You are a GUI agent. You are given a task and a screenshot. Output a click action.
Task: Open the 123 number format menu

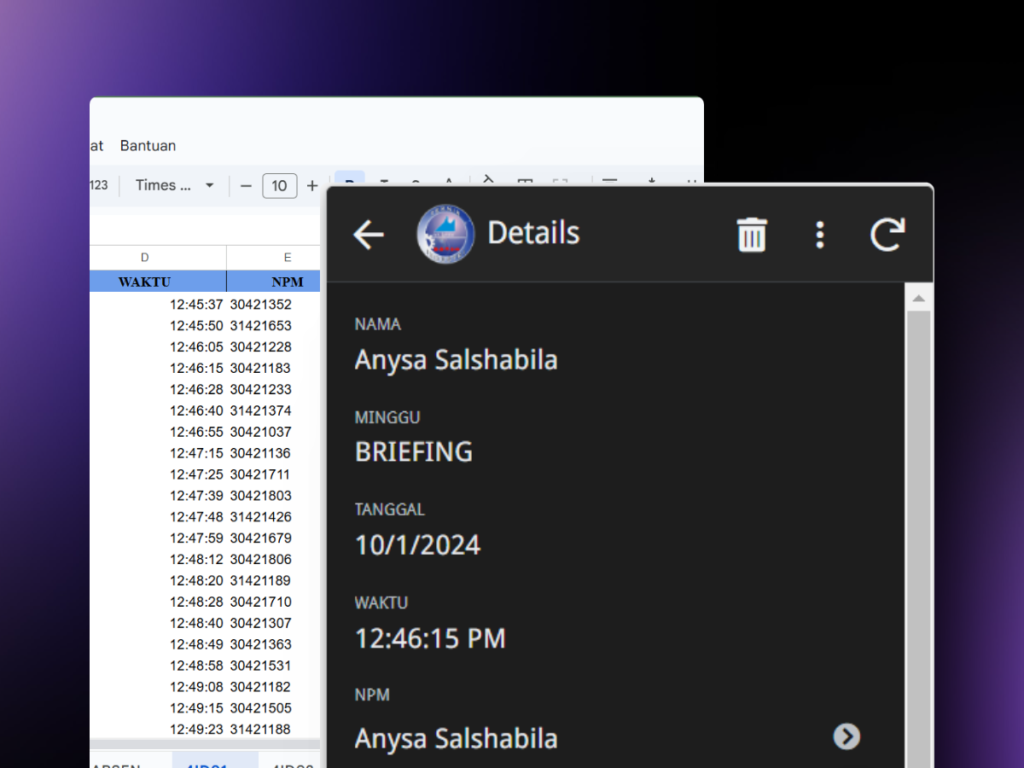pyautogui.click(x=99, y=185)
